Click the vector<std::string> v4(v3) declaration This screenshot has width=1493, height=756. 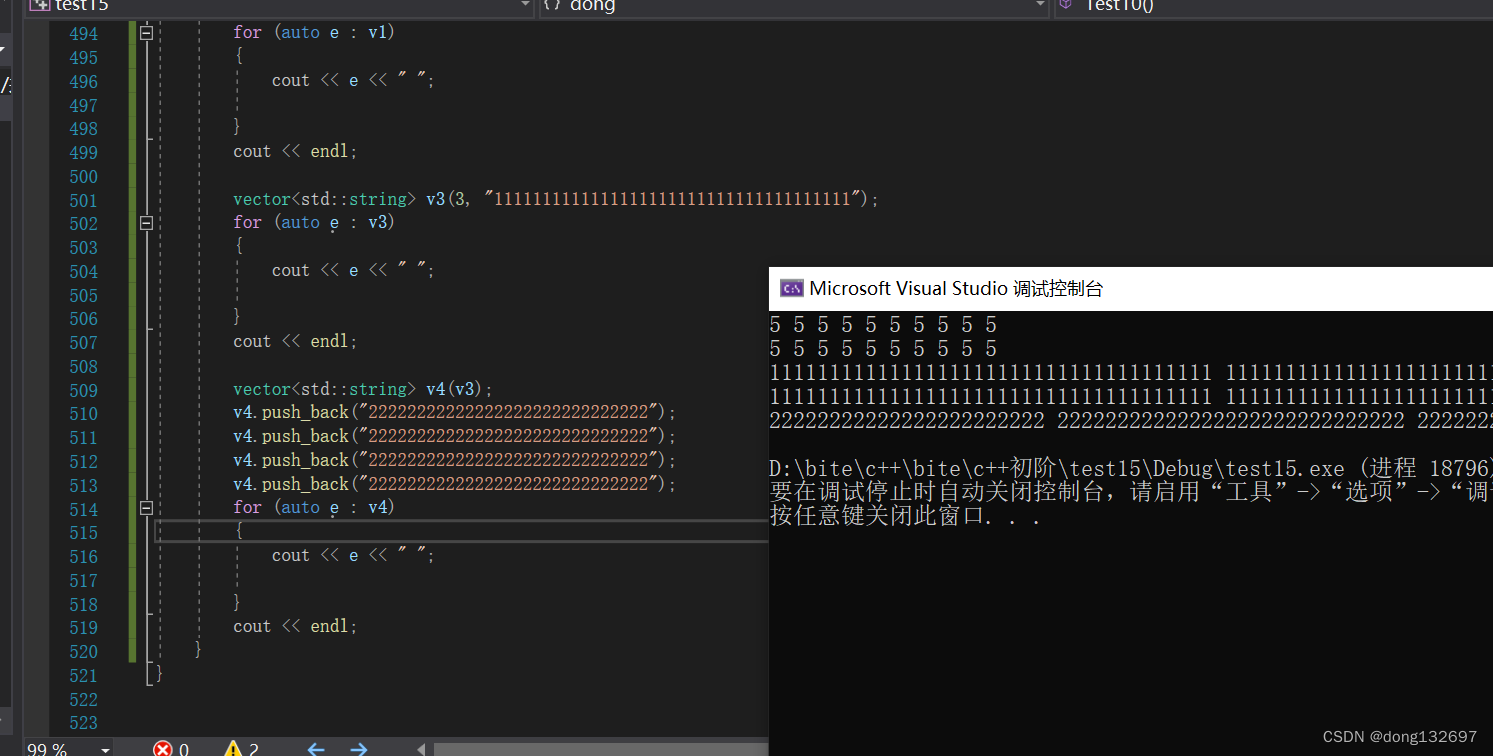tap(363, 389)
